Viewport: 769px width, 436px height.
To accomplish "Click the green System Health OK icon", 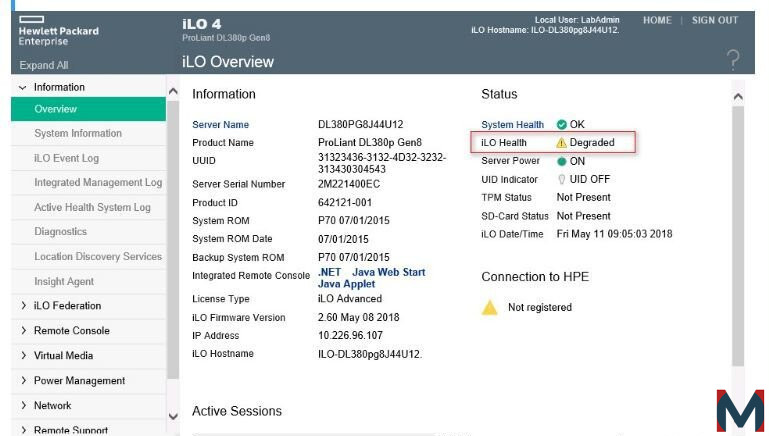I will pos(562,125).
